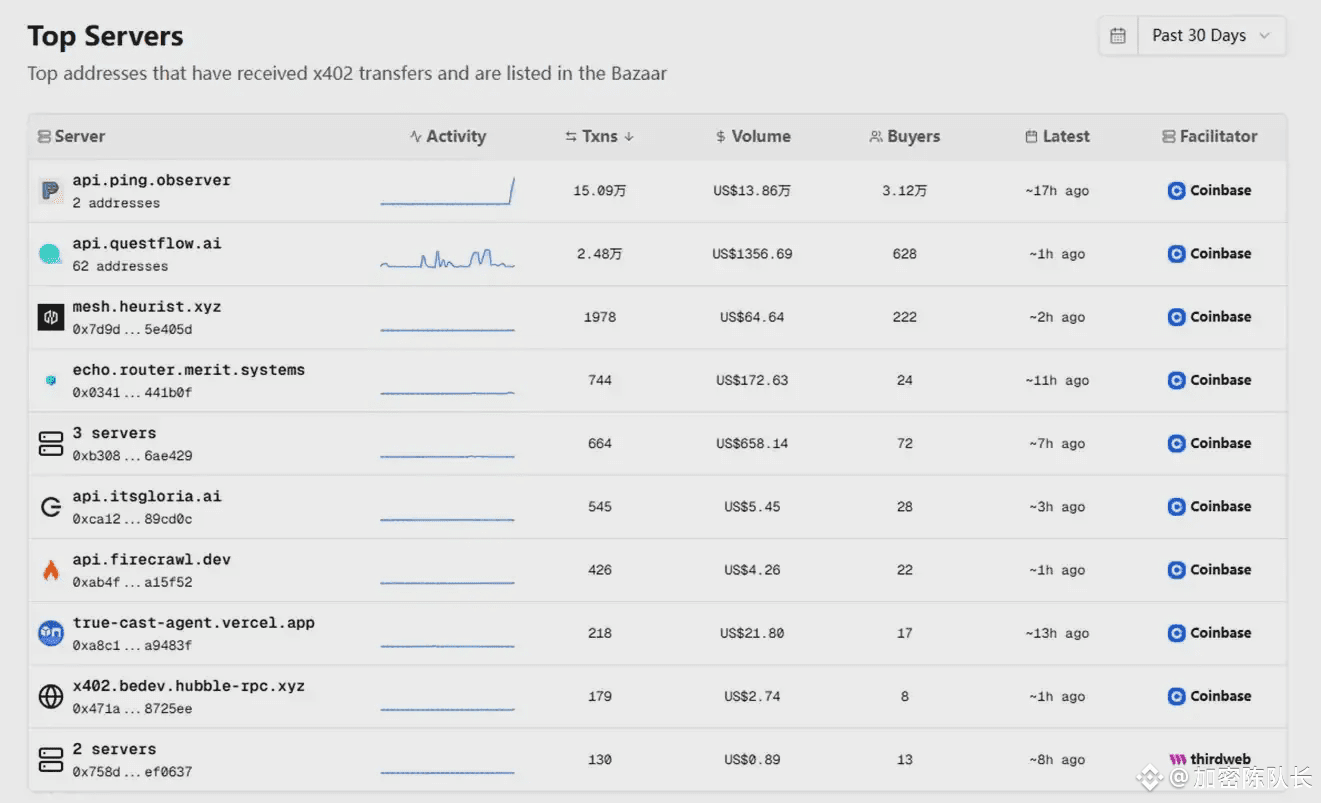Click the Facilitator column header

pos(1210,136)
